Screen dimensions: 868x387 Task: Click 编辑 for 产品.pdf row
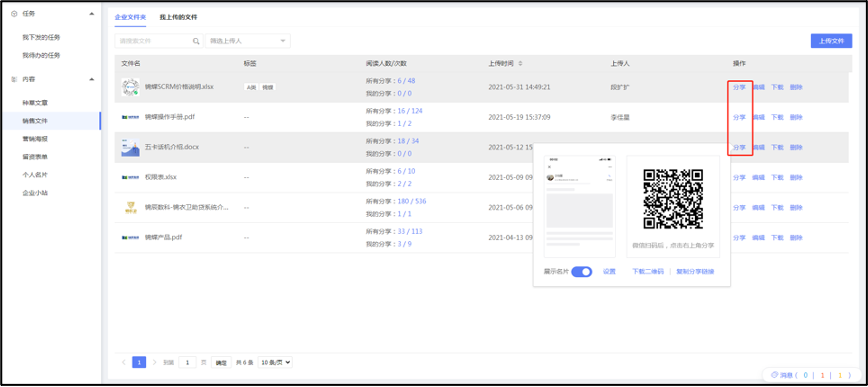(758, 238)
